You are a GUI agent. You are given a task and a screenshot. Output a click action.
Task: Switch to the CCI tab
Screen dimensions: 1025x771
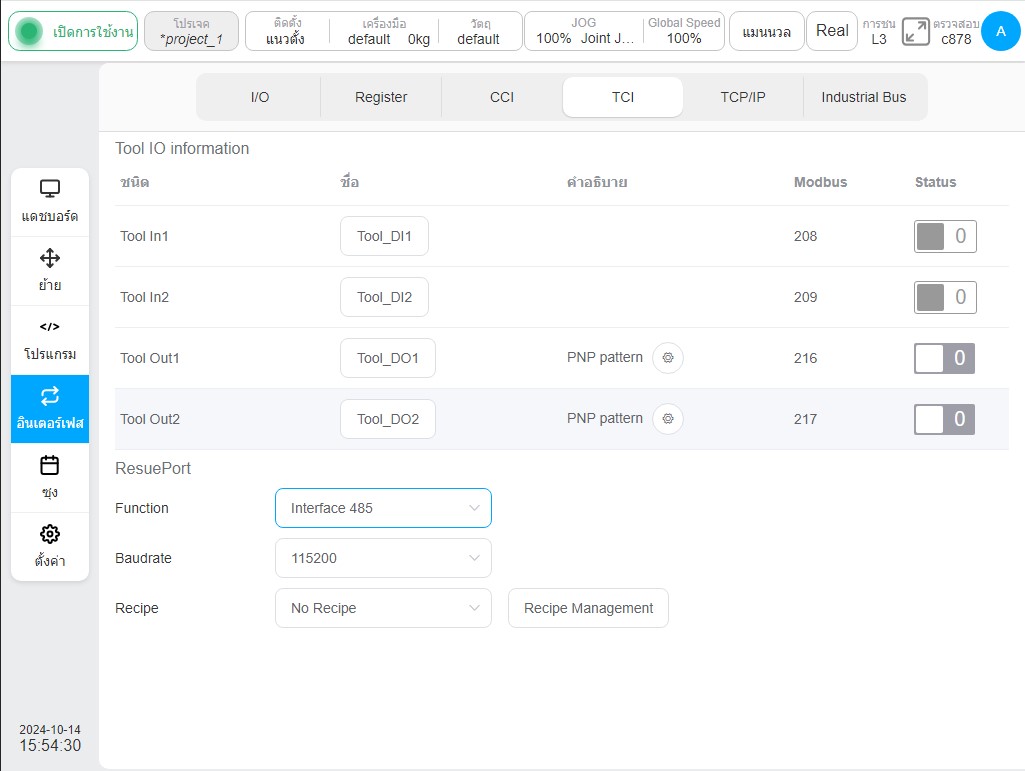502,97
